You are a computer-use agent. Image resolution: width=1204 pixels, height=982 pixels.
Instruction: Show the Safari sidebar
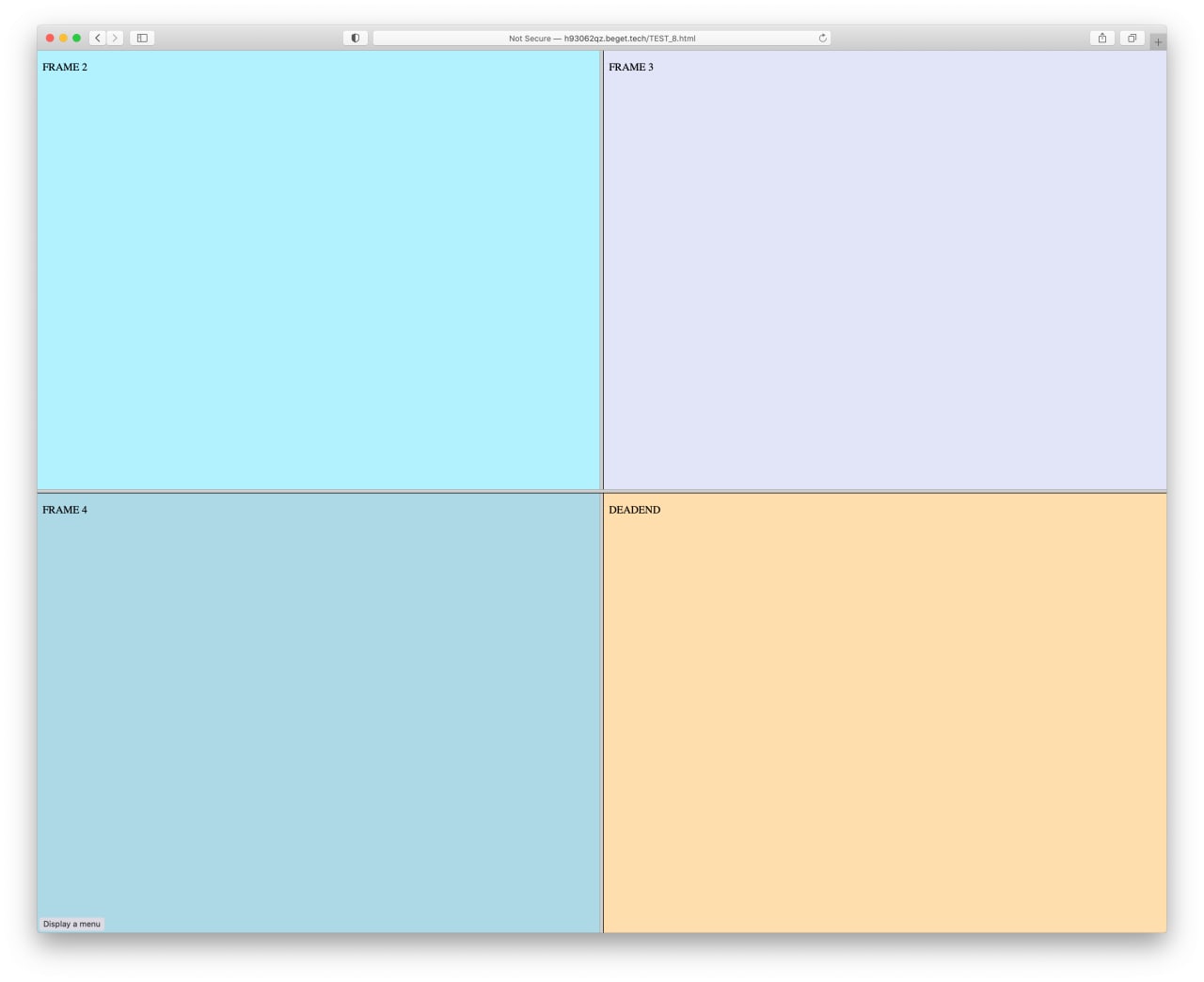(x=142, y=38)
